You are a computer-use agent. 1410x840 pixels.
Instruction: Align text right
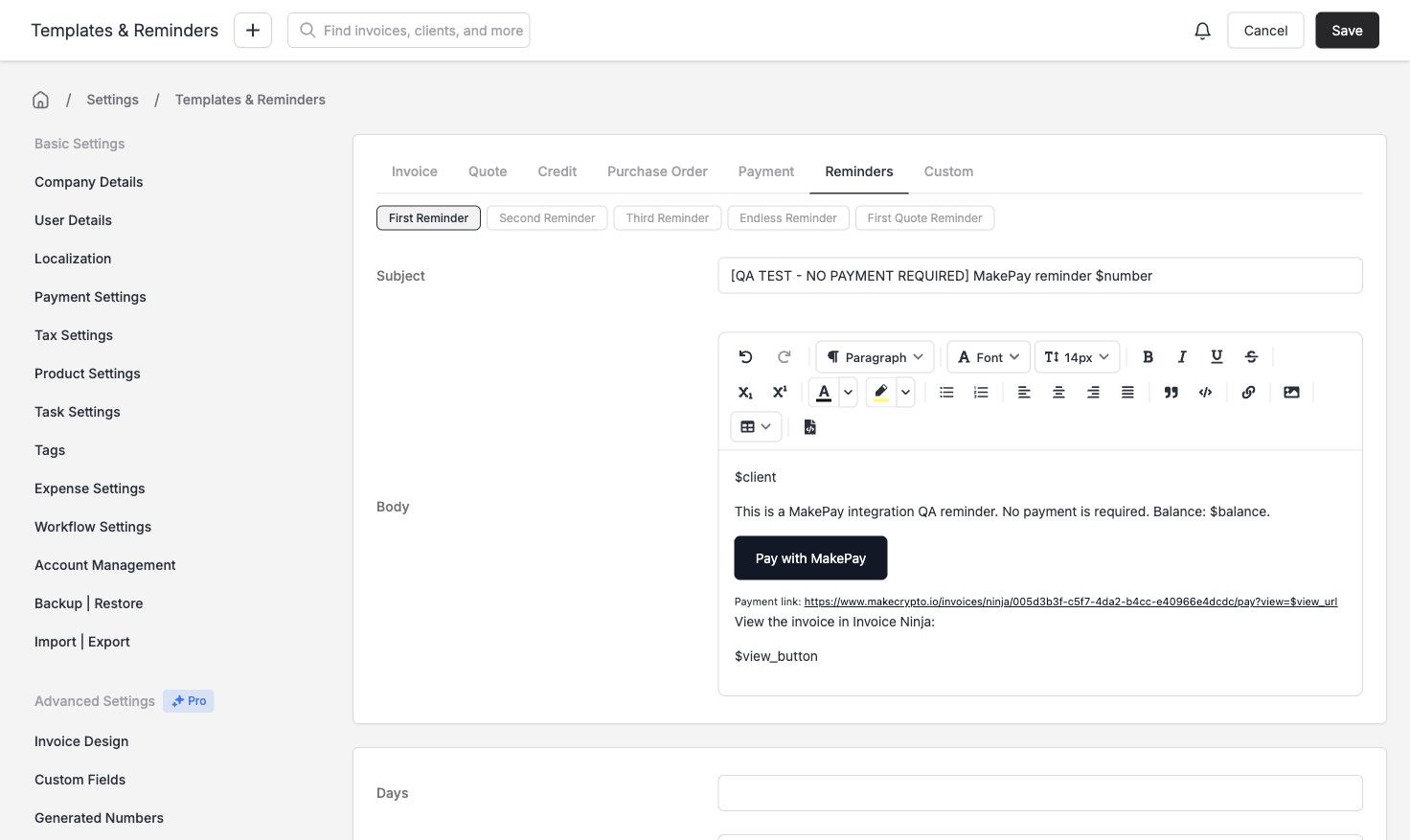(x=1093, y=393)
